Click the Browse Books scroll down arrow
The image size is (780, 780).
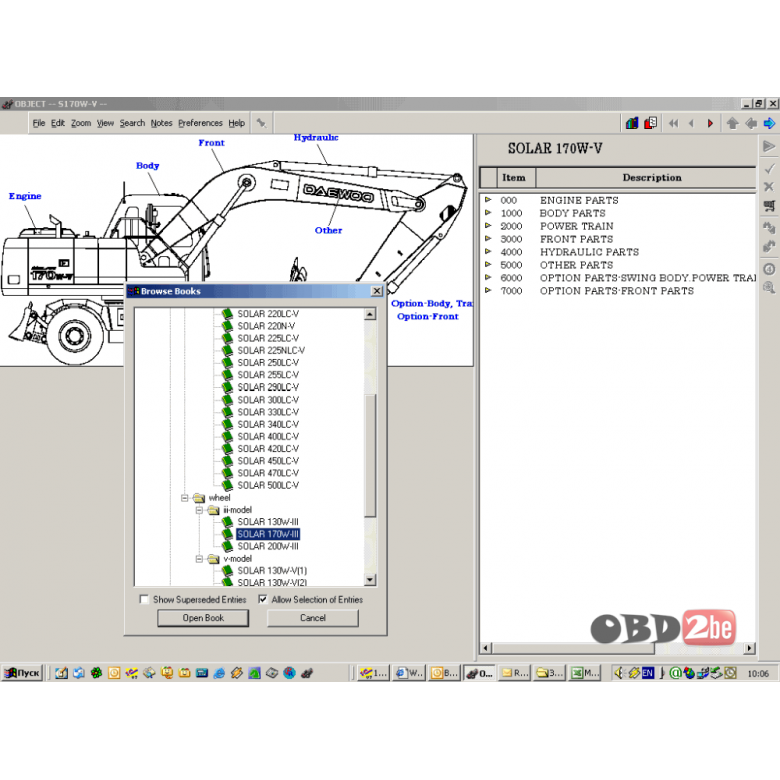click(x=370, y=580)
